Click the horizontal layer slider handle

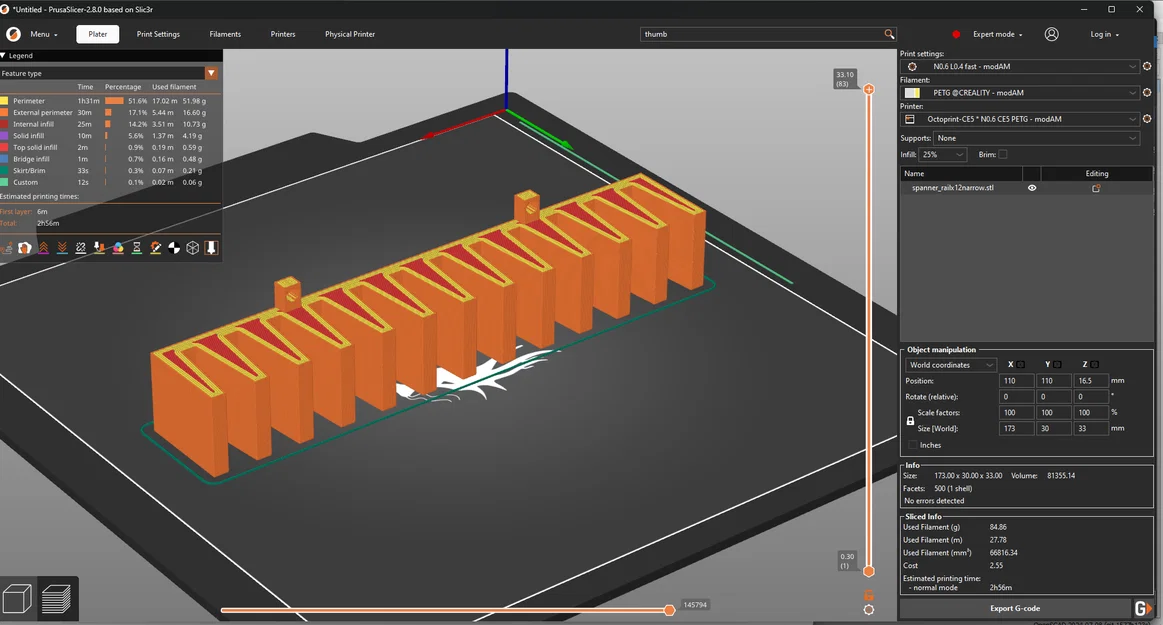(669, 608)
